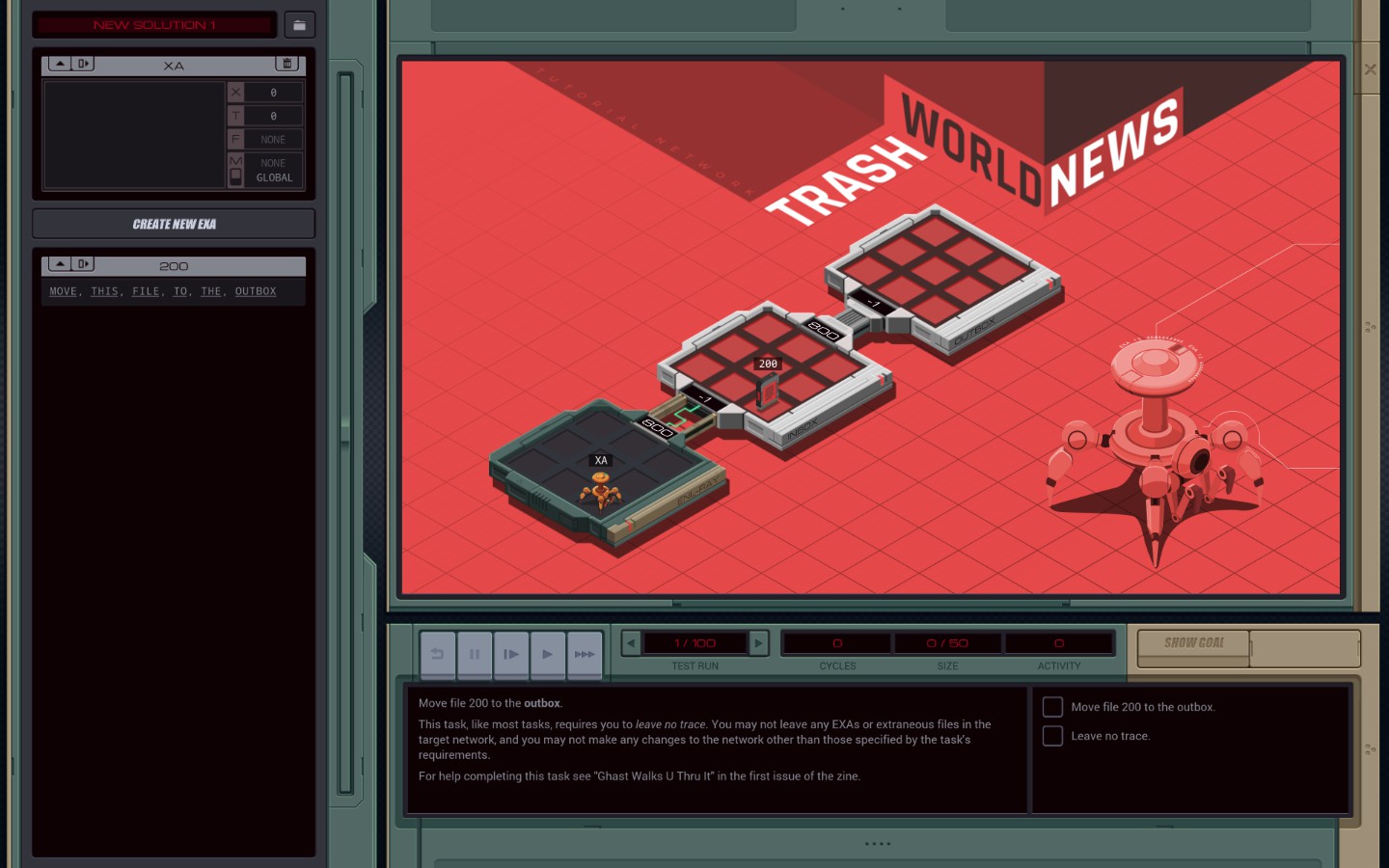Click the step-view icon on file 200 header
The height and width of the screenshot is (868, 1389).
(83, 264)
